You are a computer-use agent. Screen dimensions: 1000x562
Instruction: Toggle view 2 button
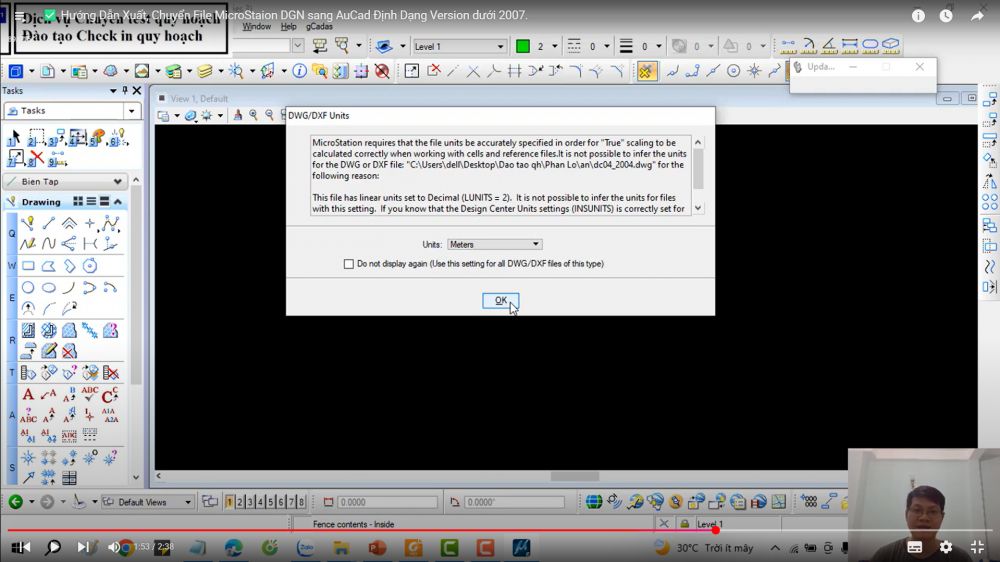point(240,502)
